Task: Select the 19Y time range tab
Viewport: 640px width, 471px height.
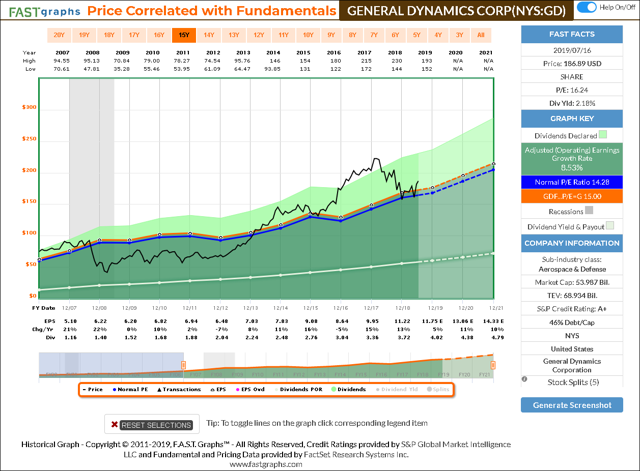Action: coord(84,35)
